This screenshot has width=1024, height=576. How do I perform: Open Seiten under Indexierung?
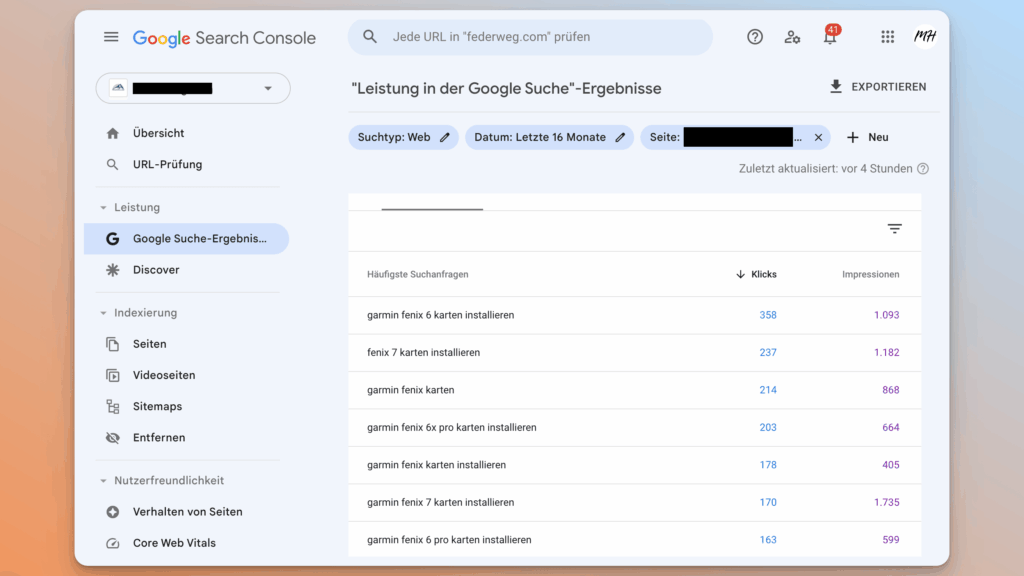[150, 344]
